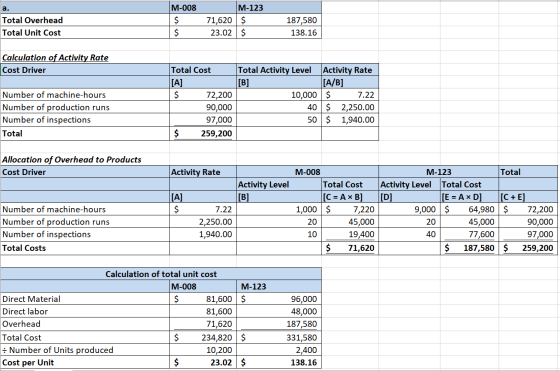Select the M-008 merged header in allocation table
This screenshot has width=560, height=371.
(x=308, y=172)
